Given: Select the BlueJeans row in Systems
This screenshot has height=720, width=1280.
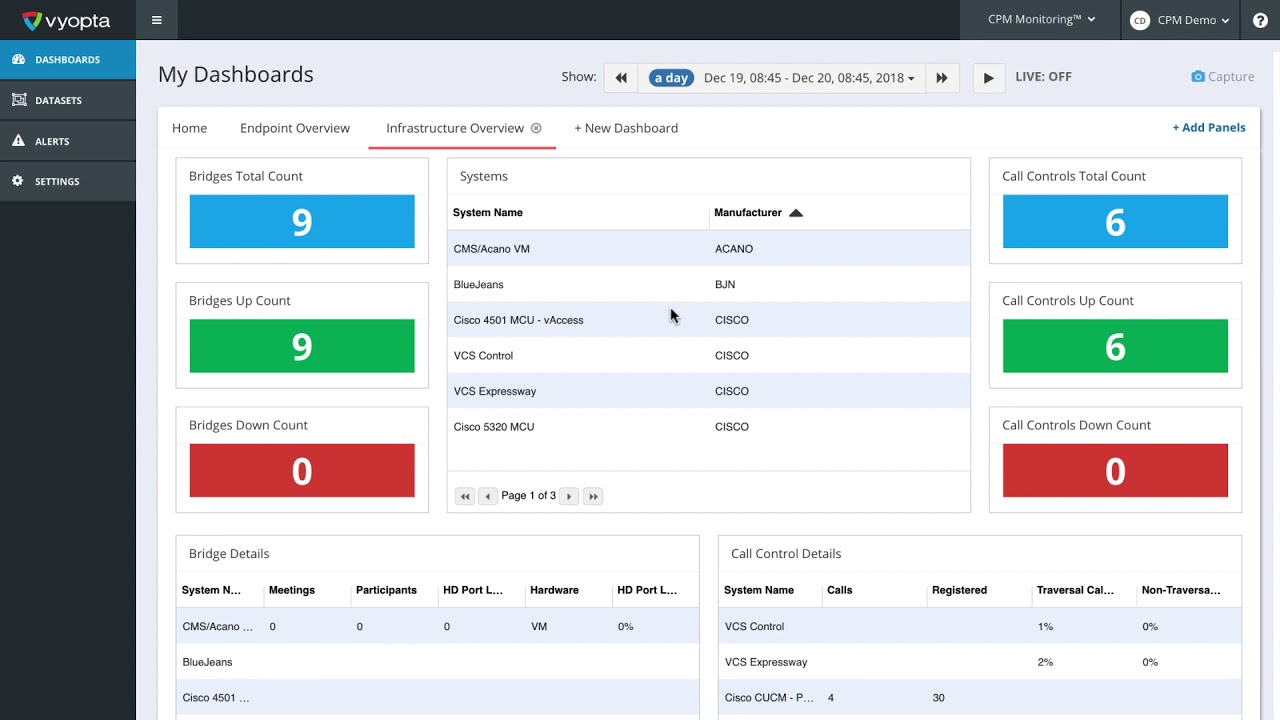Looking at the screenshot, I should (709, 284).
